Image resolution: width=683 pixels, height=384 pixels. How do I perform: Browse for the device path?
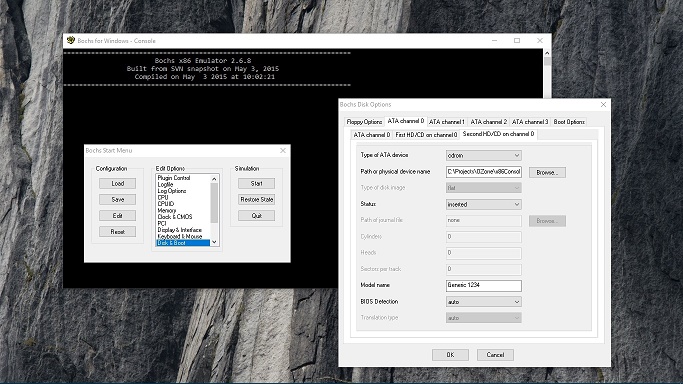[x=547, y=172]
